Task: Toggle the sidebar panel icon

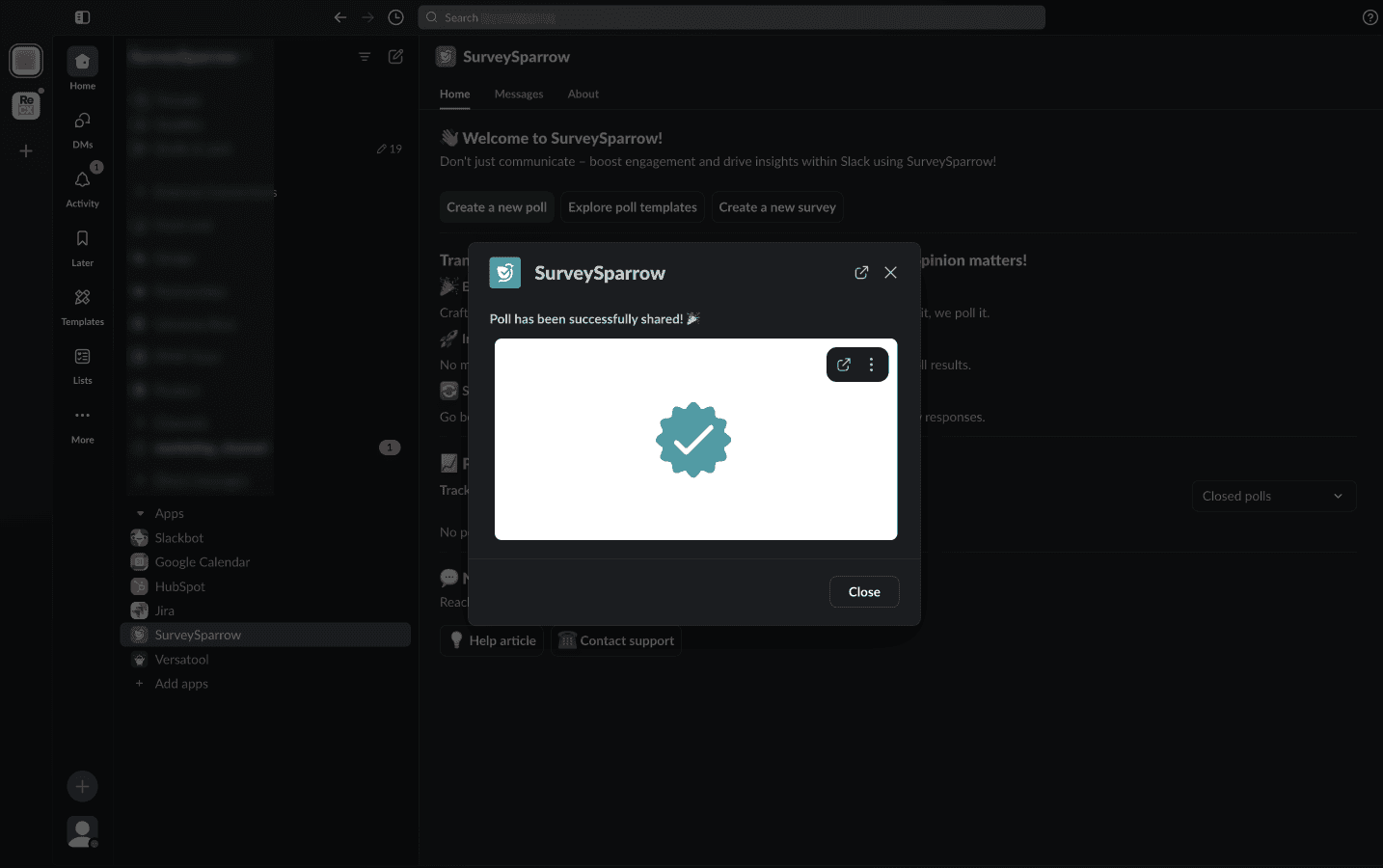Action: [82, 17]
